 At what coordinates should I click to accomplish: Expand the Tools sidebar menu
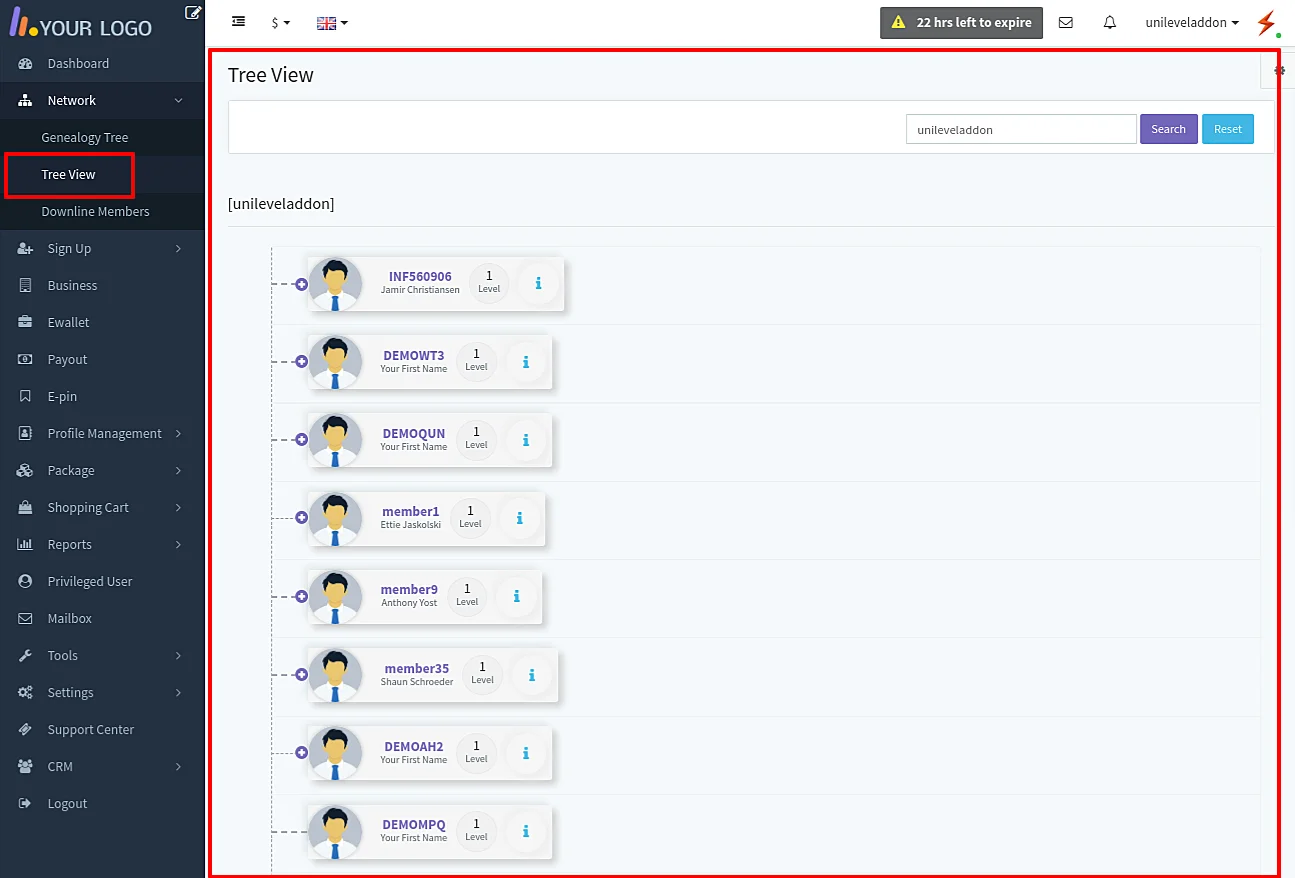[x=102, y=655]
